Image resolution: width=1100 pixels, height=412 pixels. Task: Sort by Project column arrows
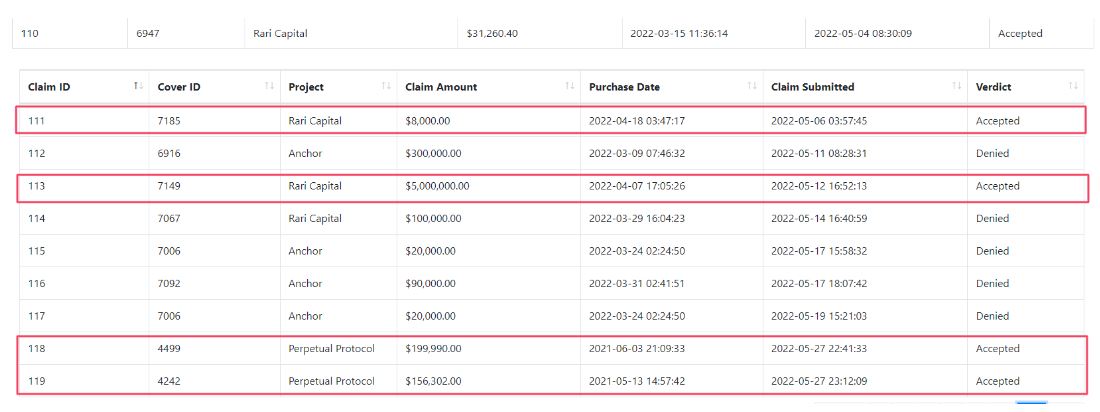[386, 86]
